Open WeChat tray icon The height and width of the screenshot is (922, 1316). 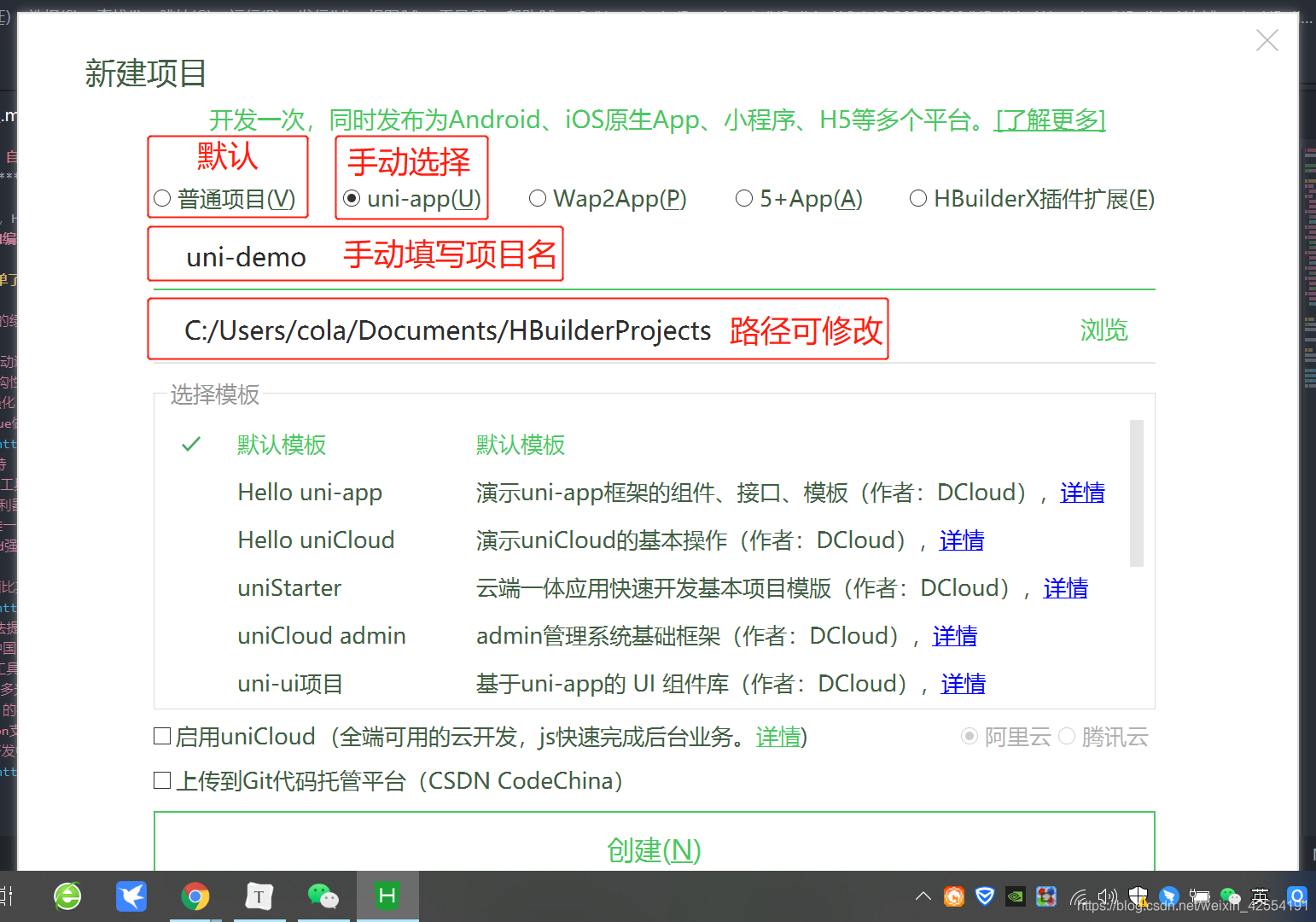click(1230, 896)
